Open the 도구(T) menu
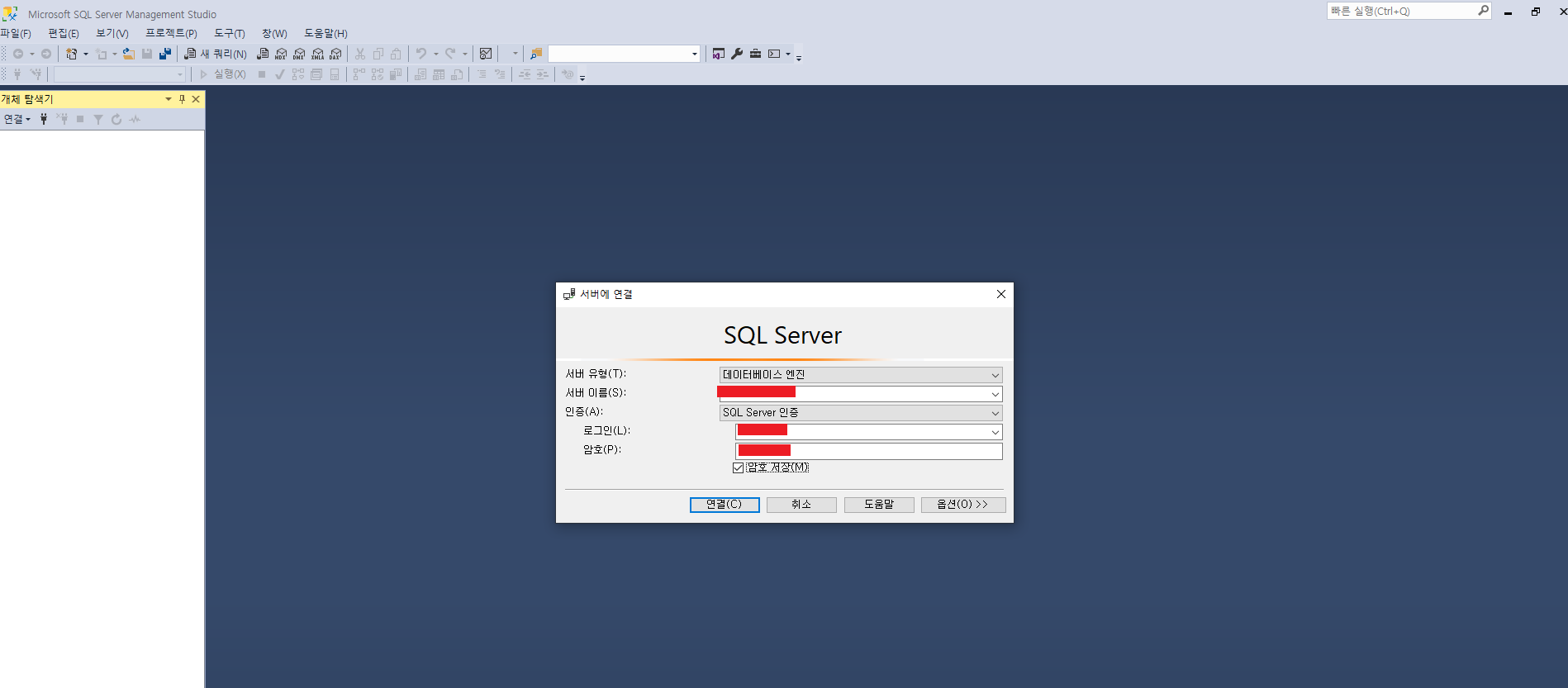This screenshot has width=1568, height=688. [x=230, y=33]
